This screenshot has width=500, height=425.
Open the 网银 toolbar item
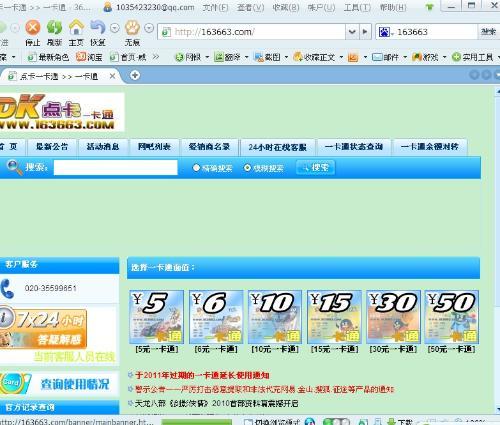[x=188, y=57]
